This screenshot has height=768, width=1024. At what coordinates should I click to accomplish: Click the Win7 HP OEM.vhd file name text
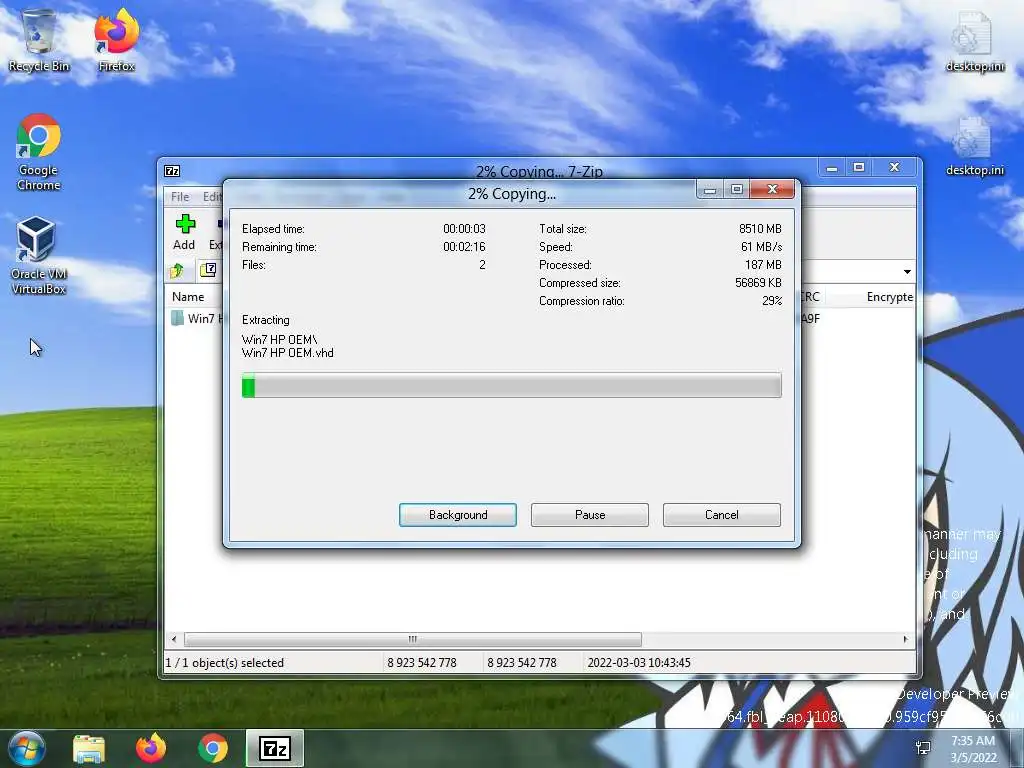coord(287,353)
